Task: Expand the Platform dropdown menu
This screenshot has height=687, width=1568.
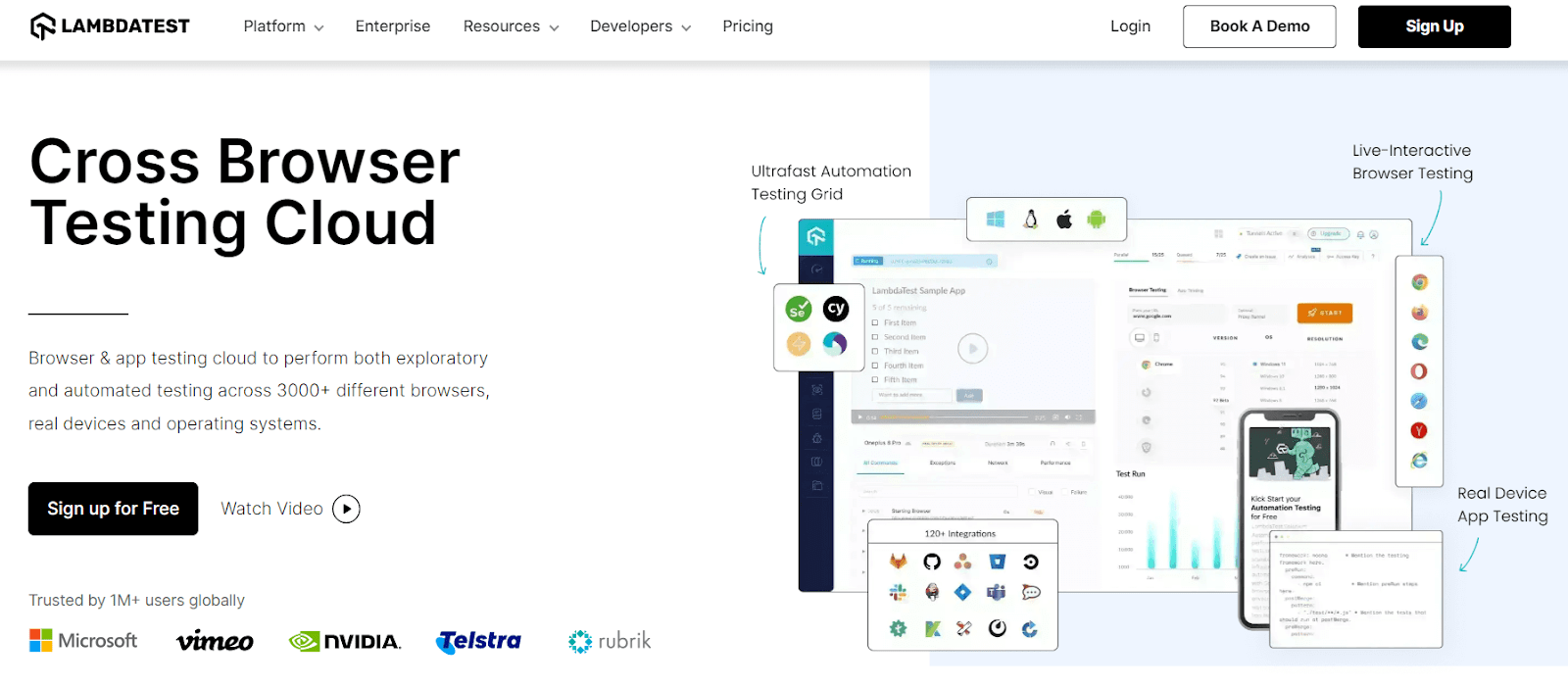Action: [x=283, y=26]
